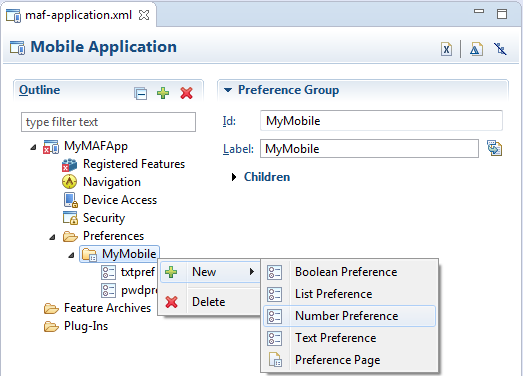This screenshot has width=523, height=376.
Task: Click the Label field containing MyMobile
Action: (x=369, y=149)
